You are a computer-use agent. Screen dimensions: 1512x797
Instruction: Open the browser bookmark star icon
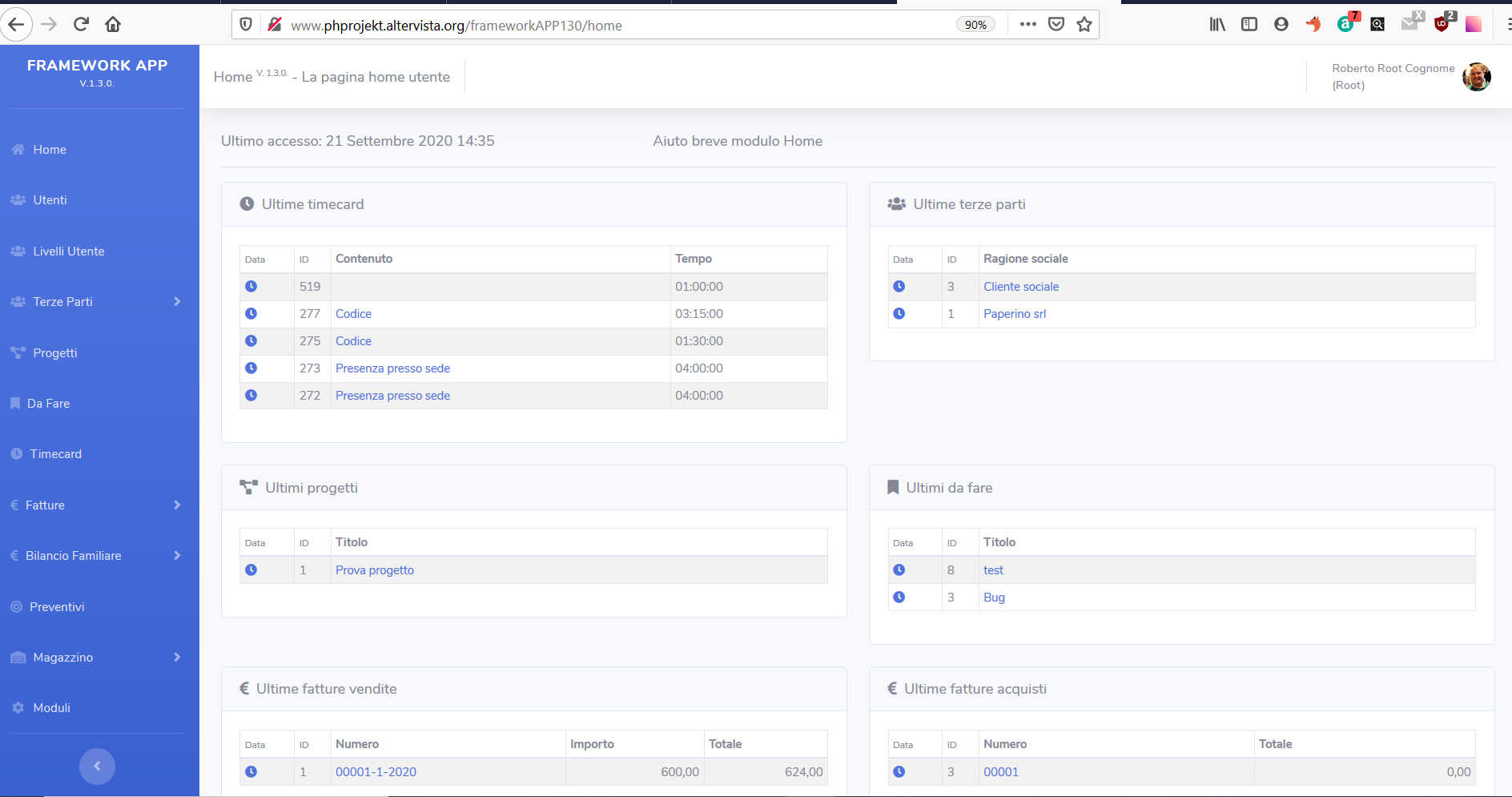click(1084, 25)
